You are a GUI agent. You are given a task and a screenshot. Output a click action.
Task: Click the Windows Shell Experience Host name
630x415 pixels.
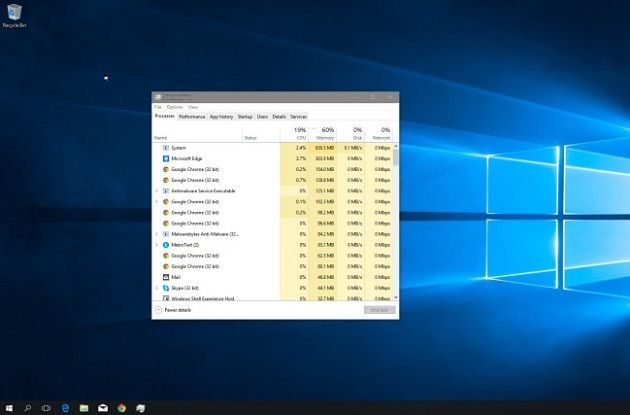(x=202, y=299)
